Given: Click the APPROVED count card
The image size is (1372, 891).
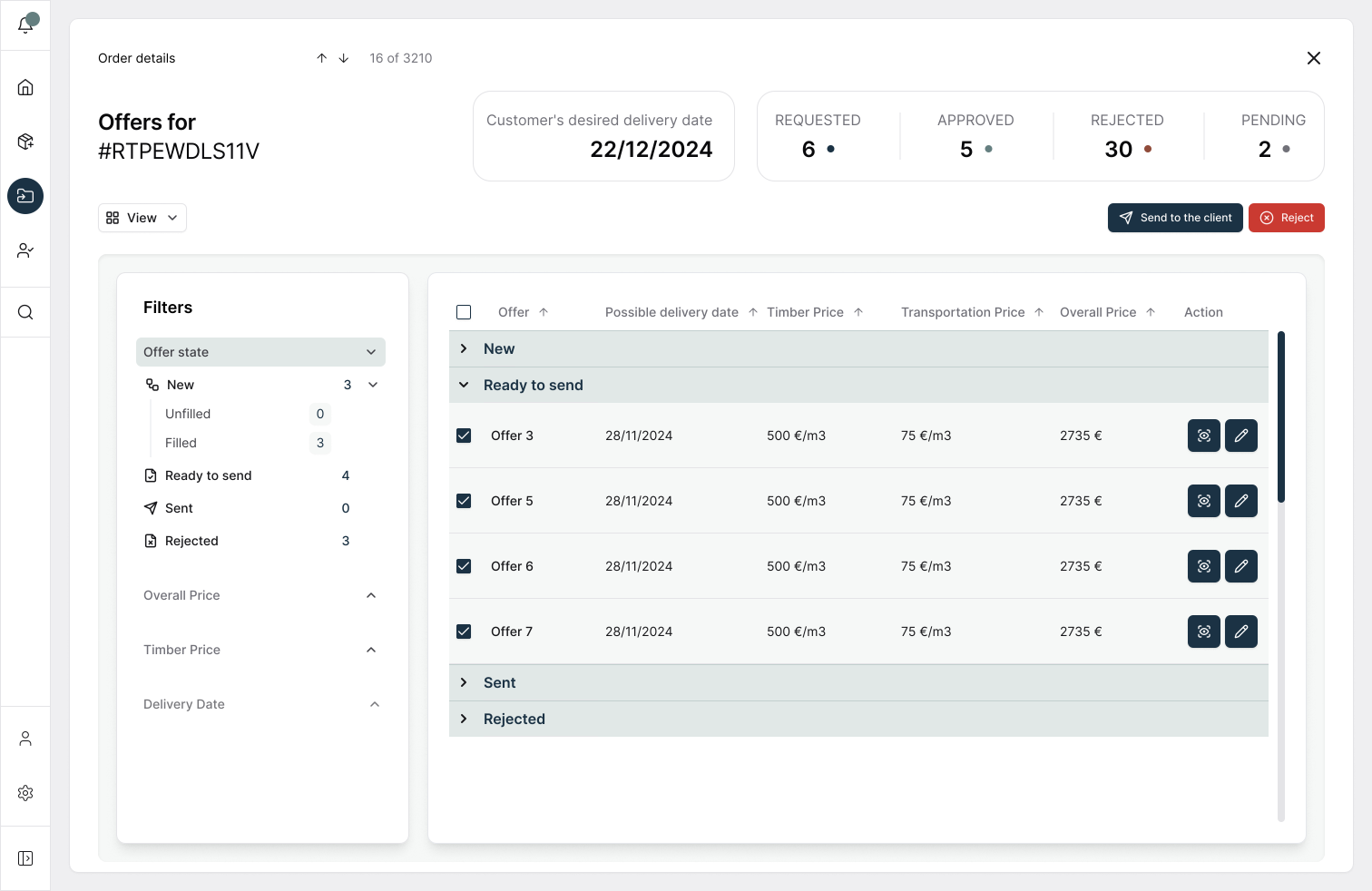Looking at the screenshot, I should [975, 136].
